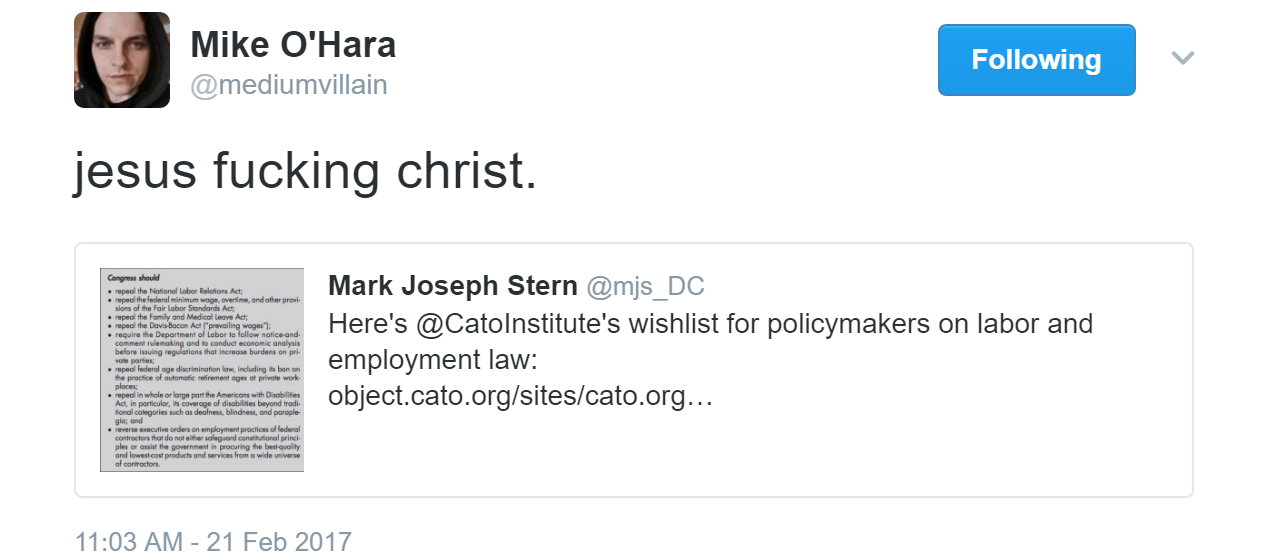
Task: Click empty space right of the cato.org link
Action: click(x=950, y=396)
